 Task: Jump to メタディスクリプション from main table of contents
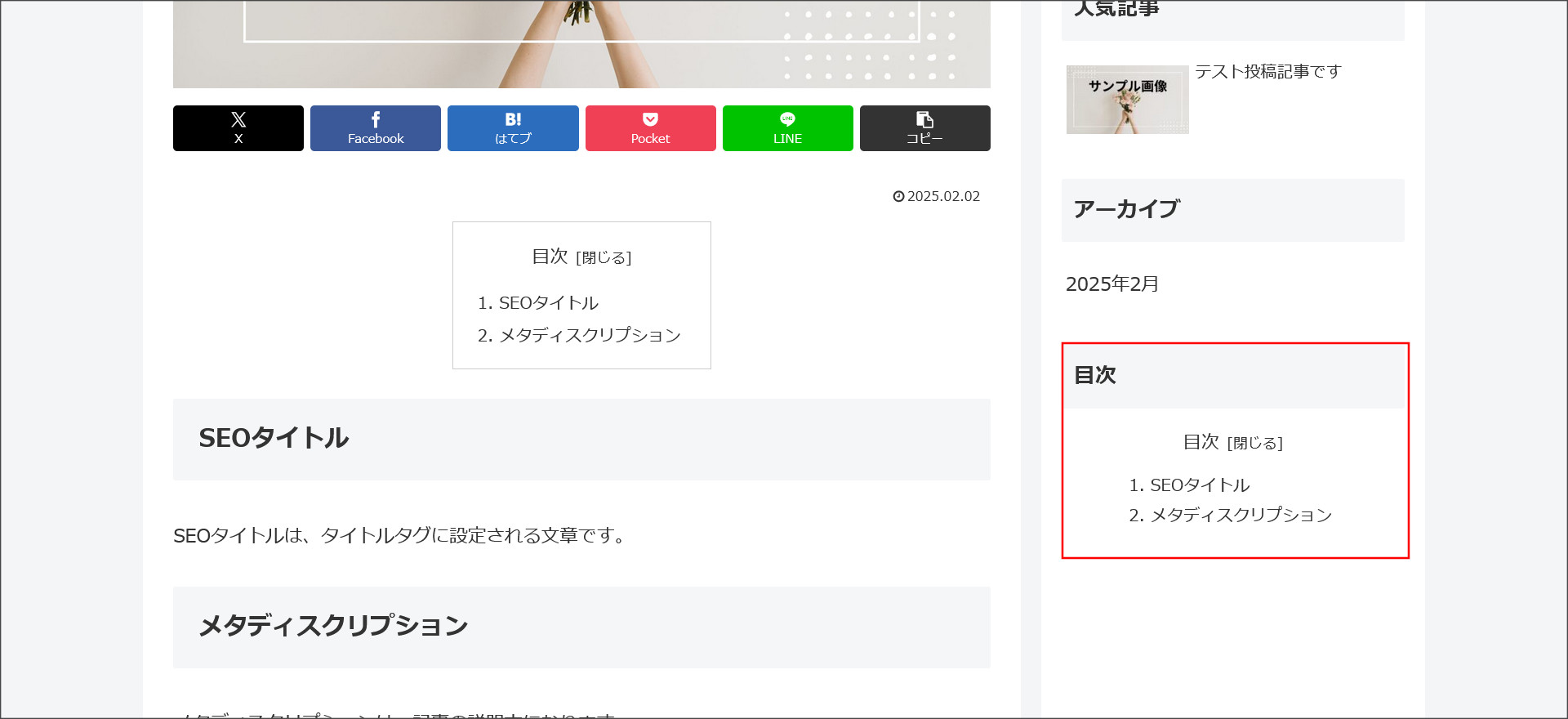point(590,336)
